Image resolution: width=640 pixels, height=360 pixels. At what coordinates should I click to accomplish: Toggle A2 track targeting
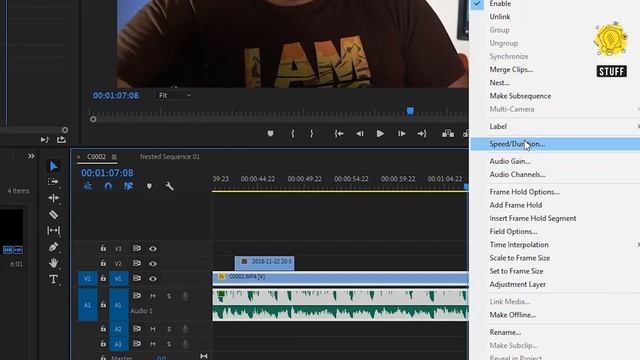118,329
